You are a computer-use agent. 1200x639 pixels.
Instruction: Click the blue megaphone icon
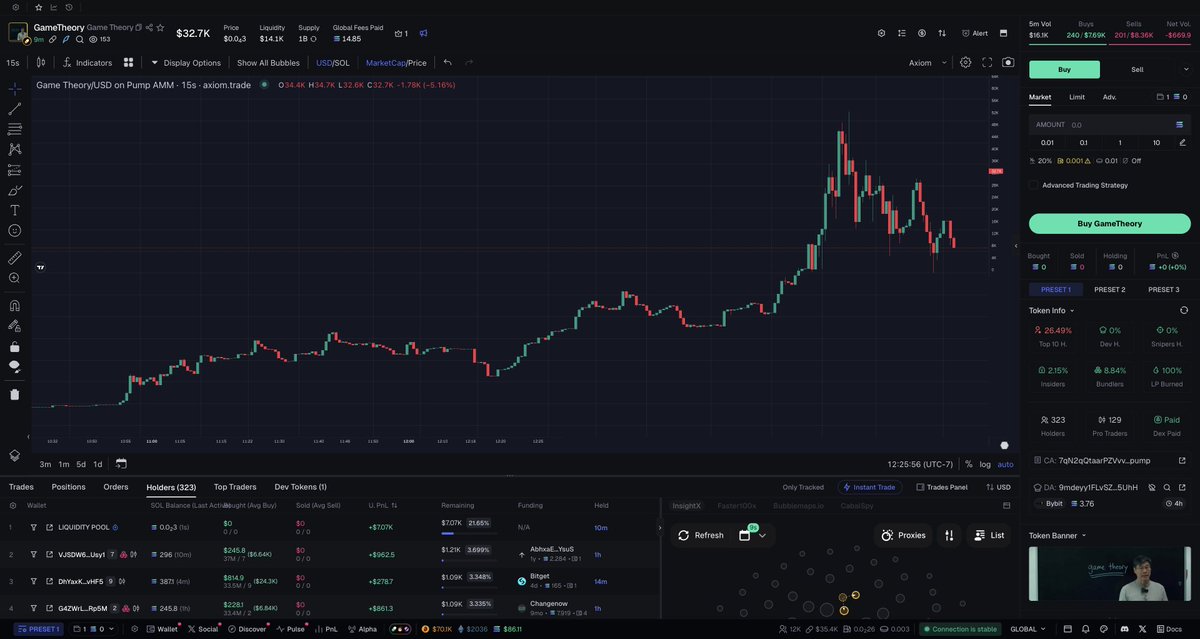(x=423, y=33)
